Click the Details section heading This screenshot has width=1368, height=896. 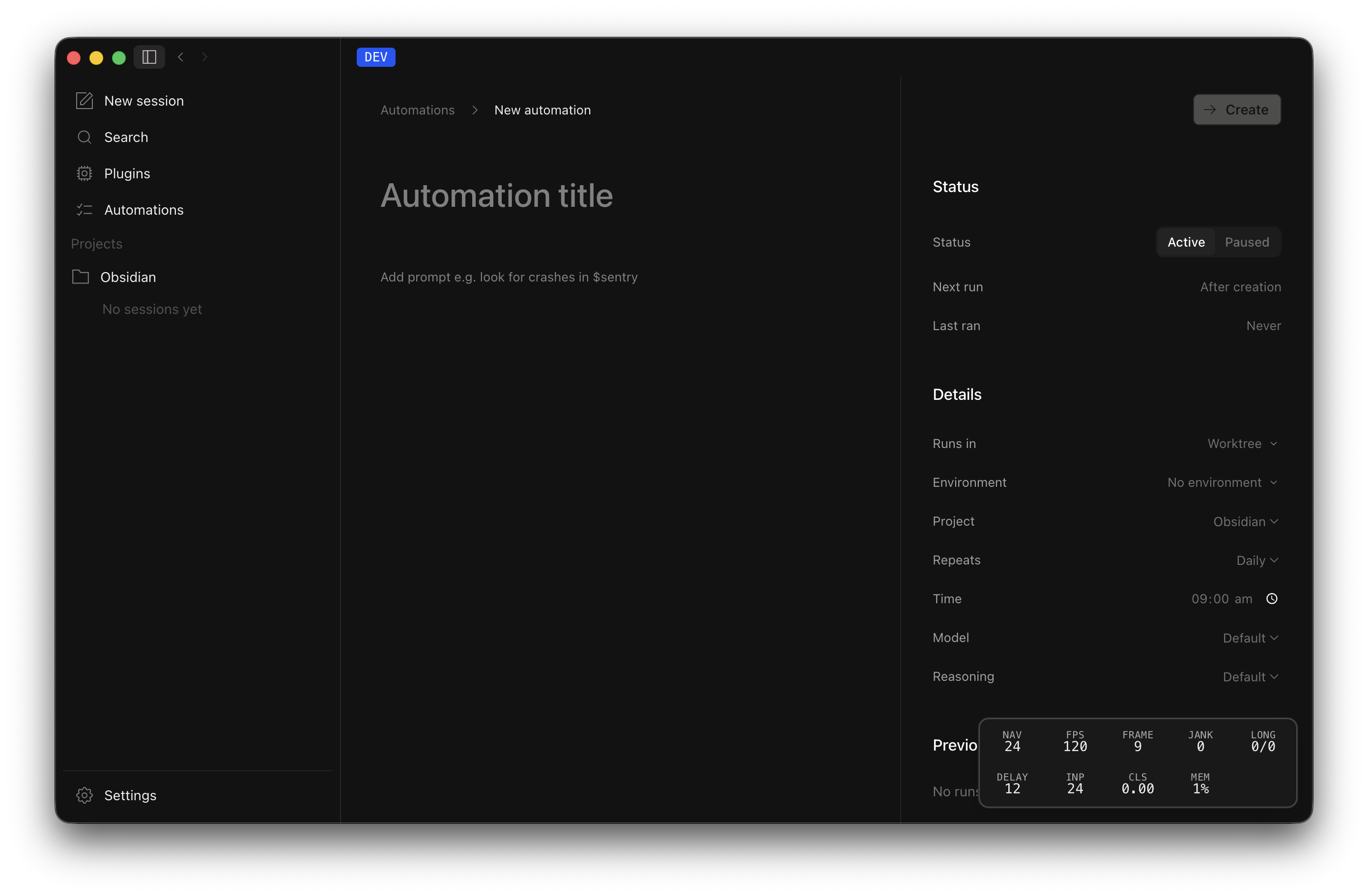957,394
